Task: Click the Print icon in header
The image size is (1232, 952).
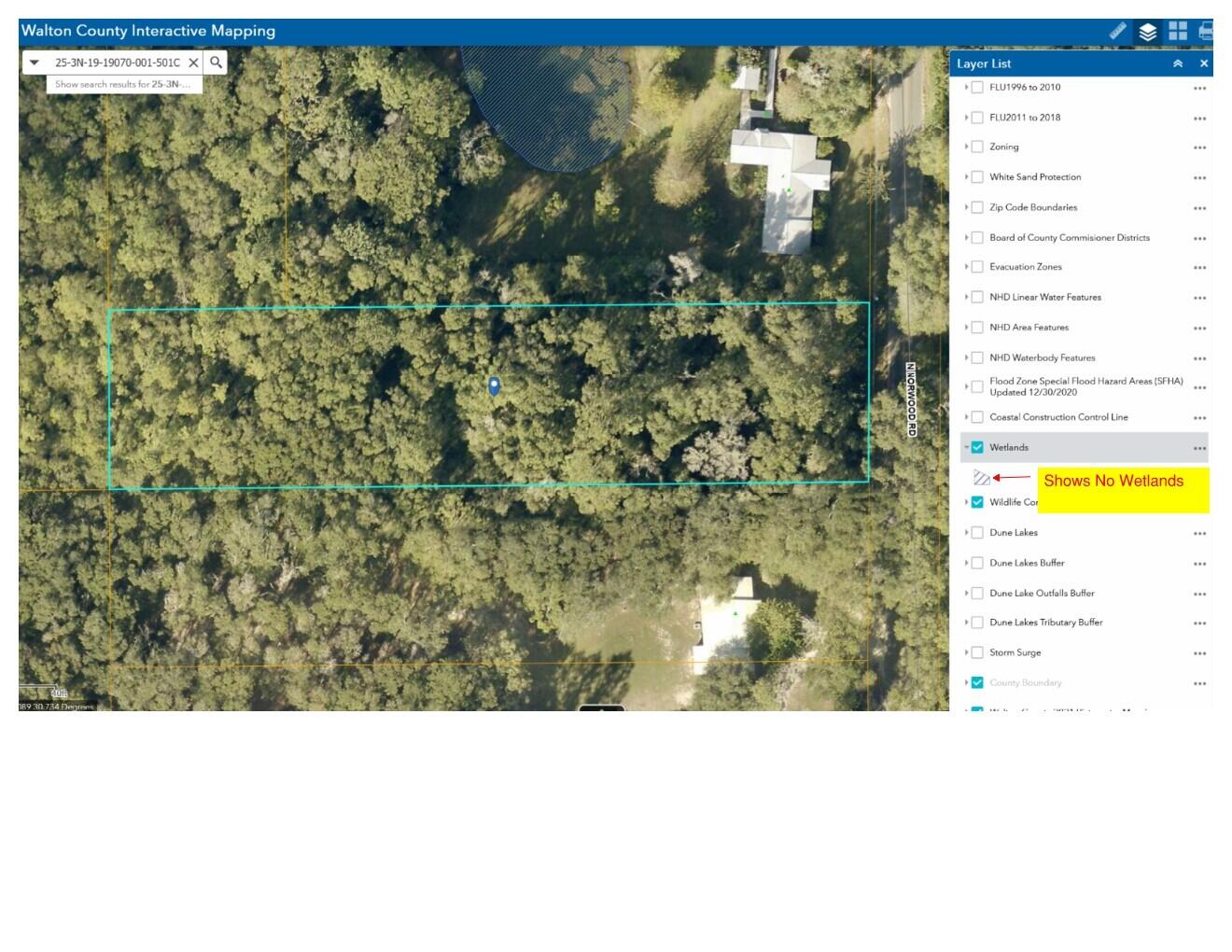Action: pos(1205,32)
